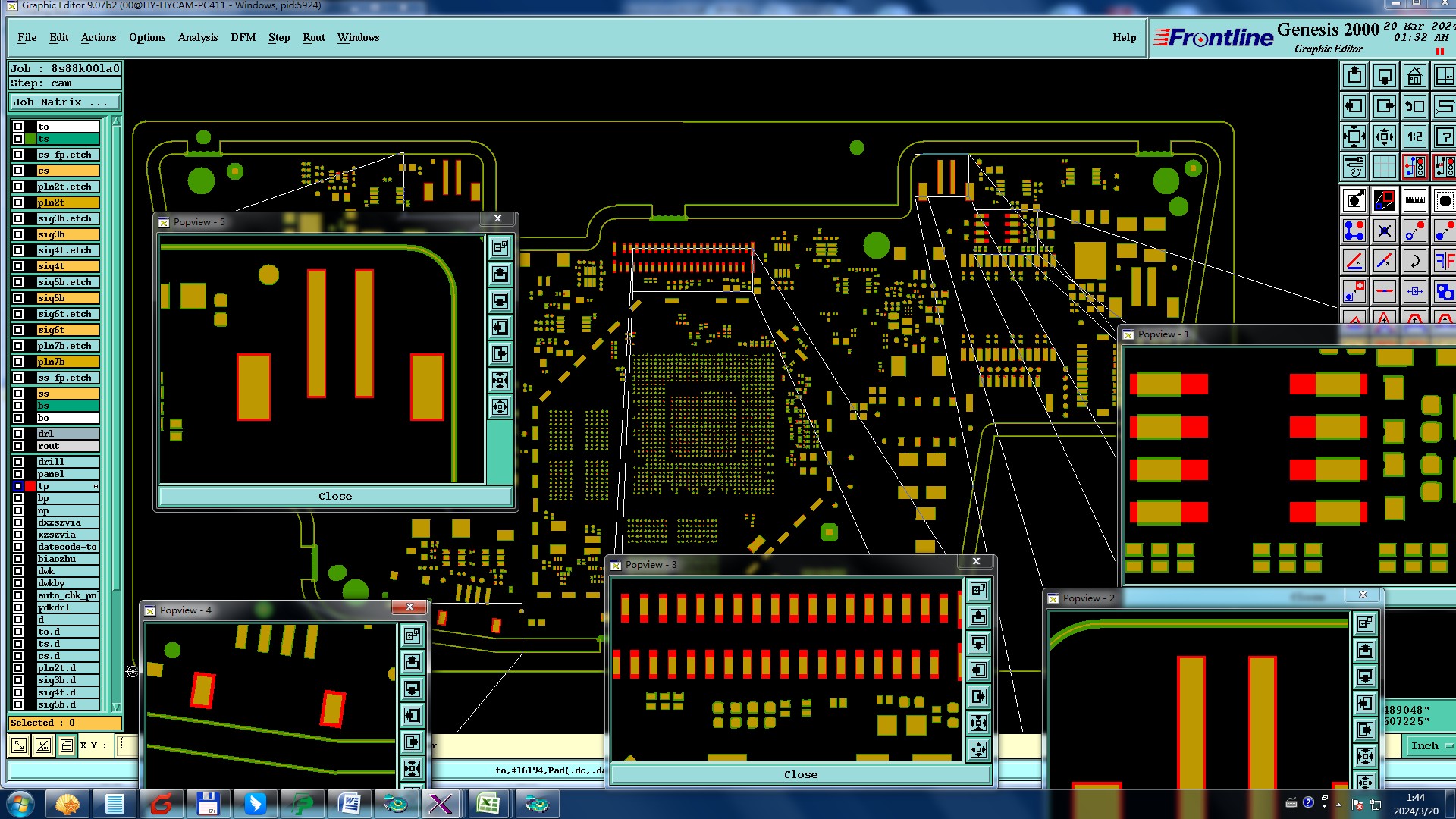Click the grid display icon
Viewport: 1456px width, 819px height.
(x=1385, y=167)
